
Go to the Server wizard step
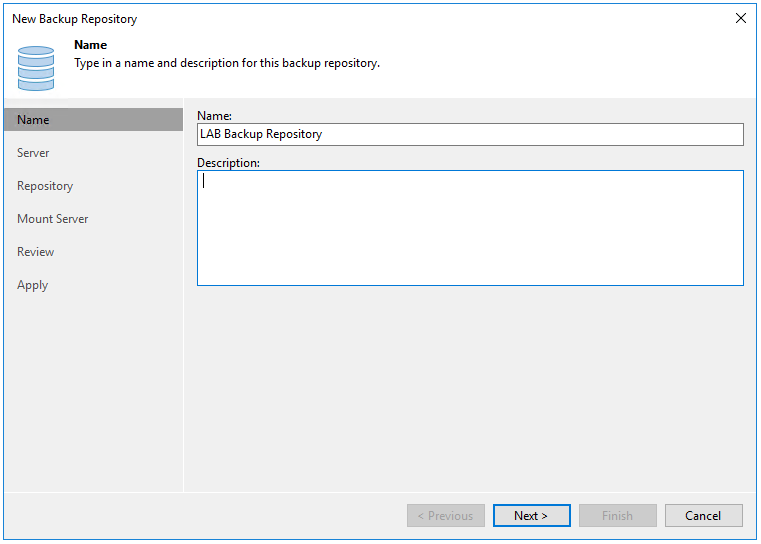point(33,153)
